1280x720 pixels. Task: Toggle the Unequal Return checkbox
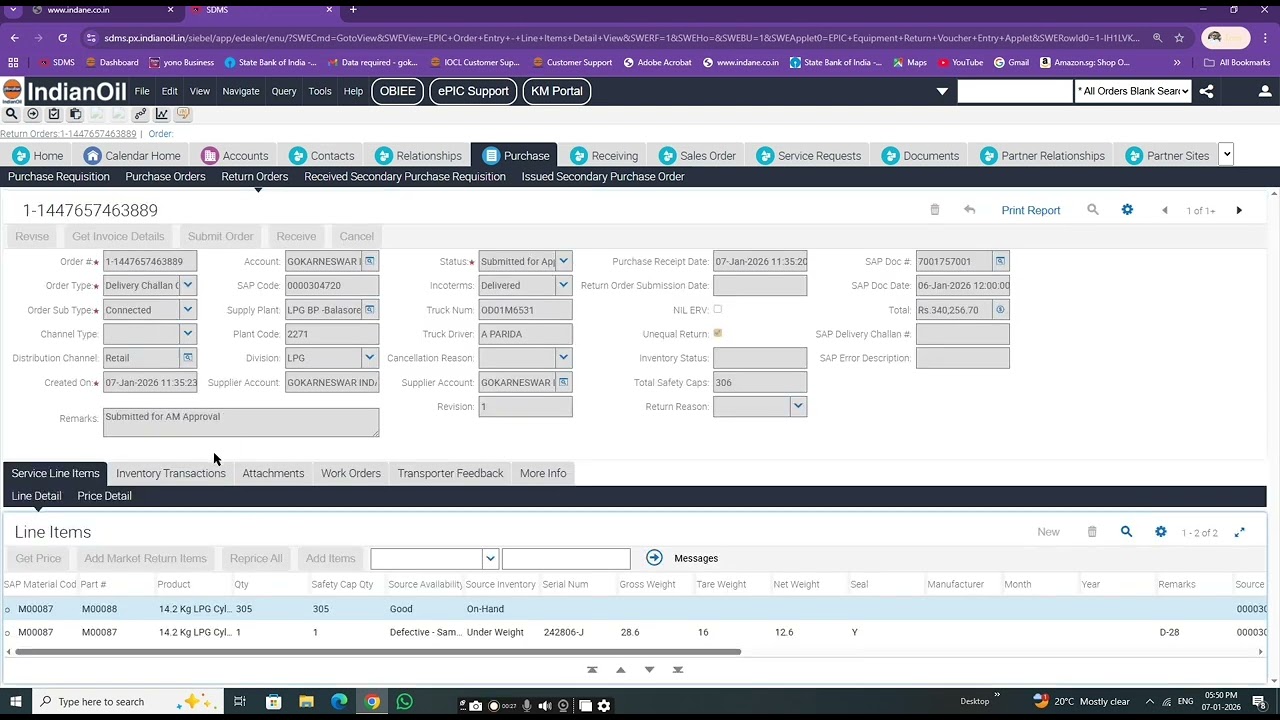(x=718, y=334)
